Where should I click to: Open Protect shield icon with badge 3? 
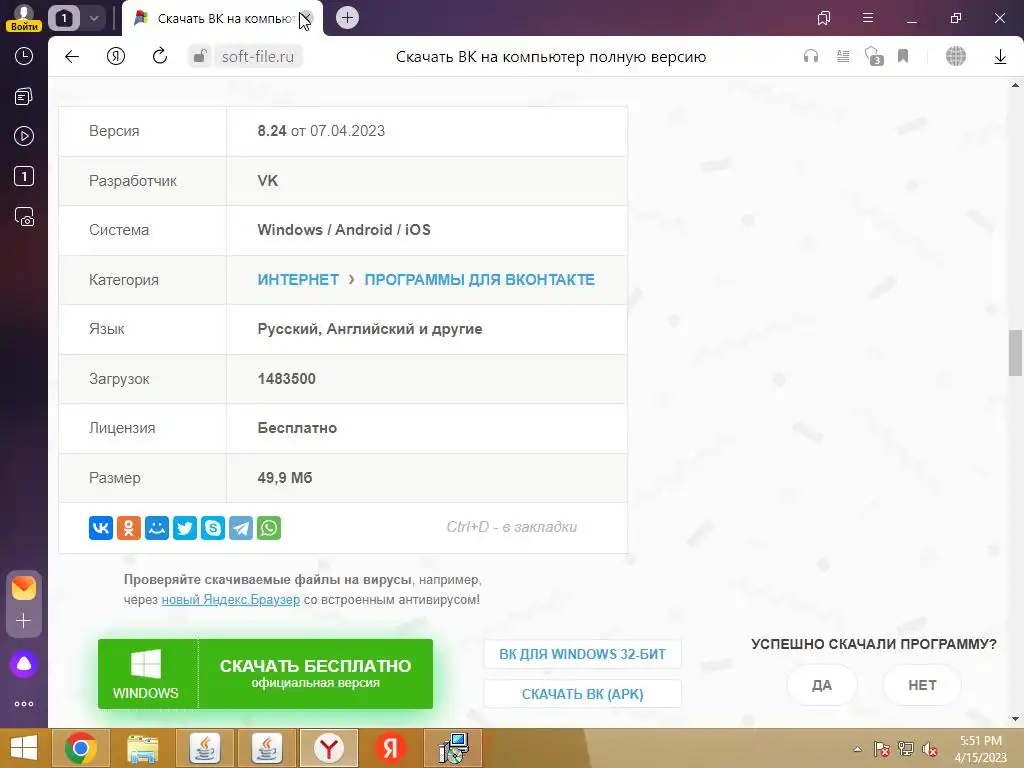tap(873, 56)
